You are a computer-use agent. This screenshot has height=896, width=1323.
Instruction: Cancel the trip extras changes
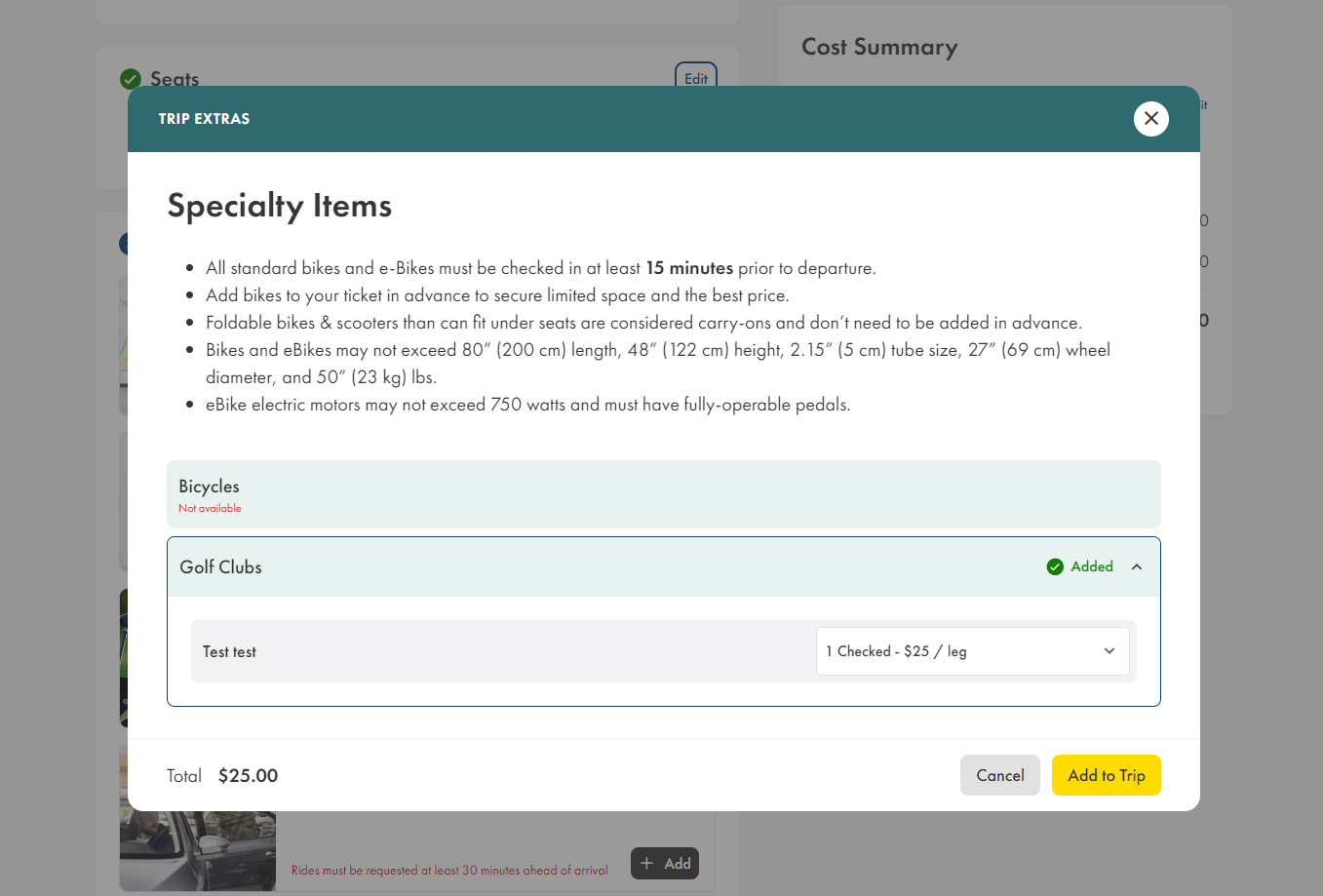(999, 775)
